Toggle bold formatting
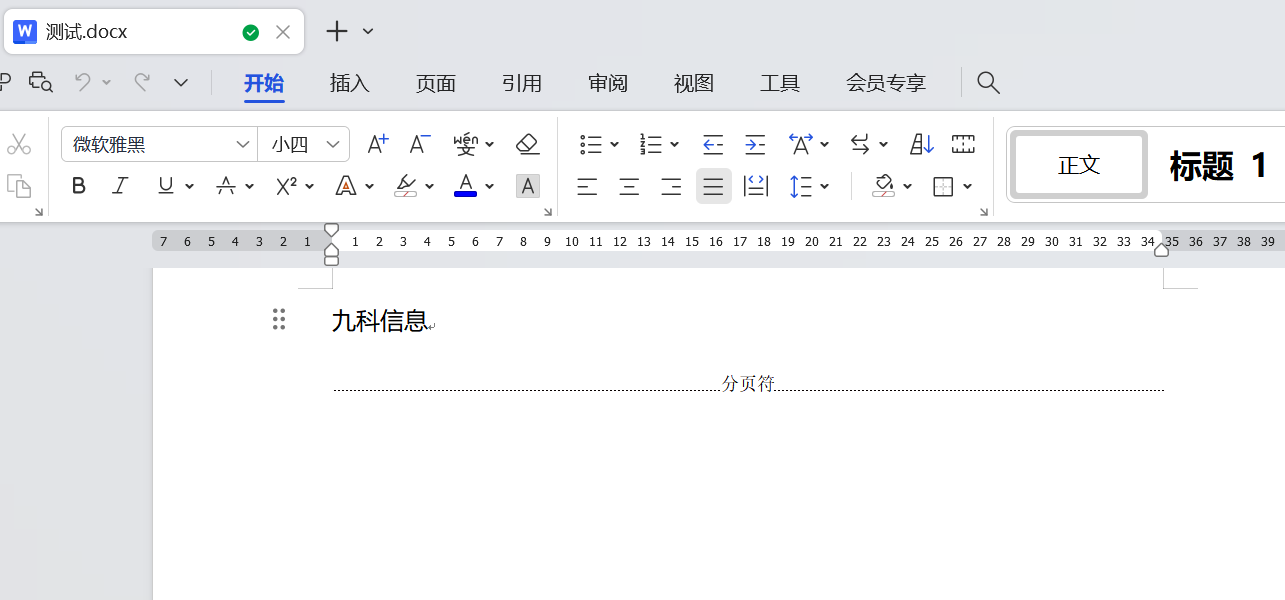 point(79,186)
